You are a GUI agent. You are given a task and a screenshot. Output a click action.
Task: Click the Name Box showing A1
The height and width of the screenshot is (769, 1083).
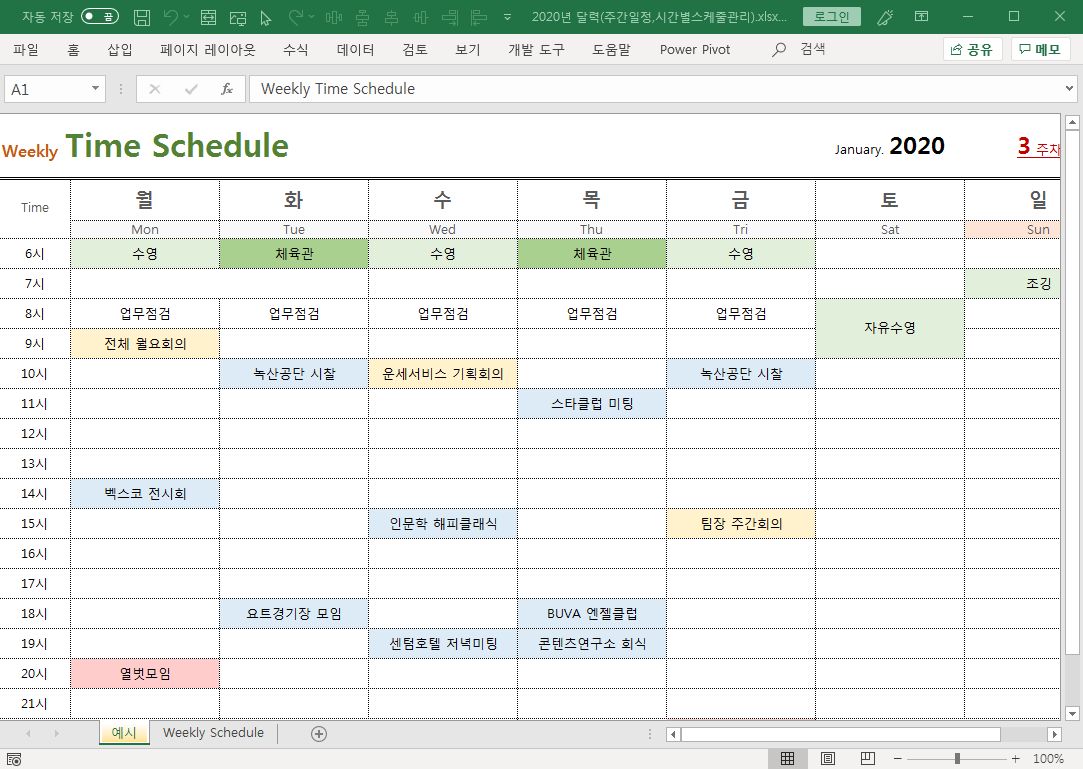tap(46, 89)
